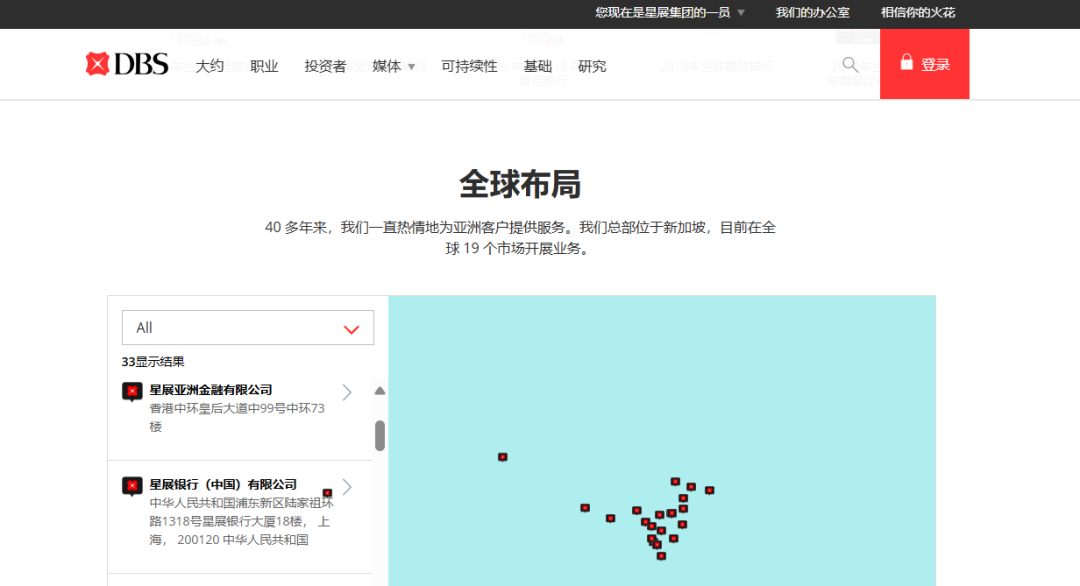Image resolution: width=1080 pixels, height=586 pixels.
Task: Click the list scrollbar up arrow
Action: point(380,391)
